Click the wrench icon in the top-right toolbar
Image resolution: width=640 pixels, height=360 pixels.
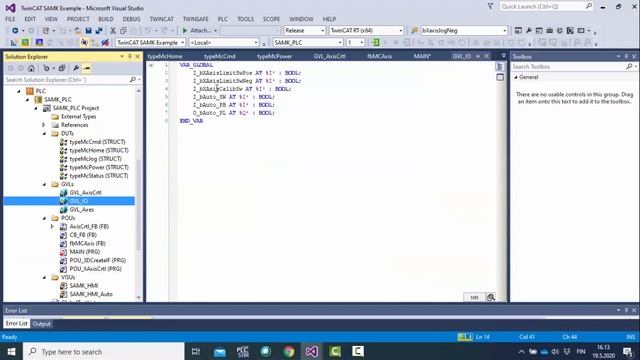coord(529,31)
